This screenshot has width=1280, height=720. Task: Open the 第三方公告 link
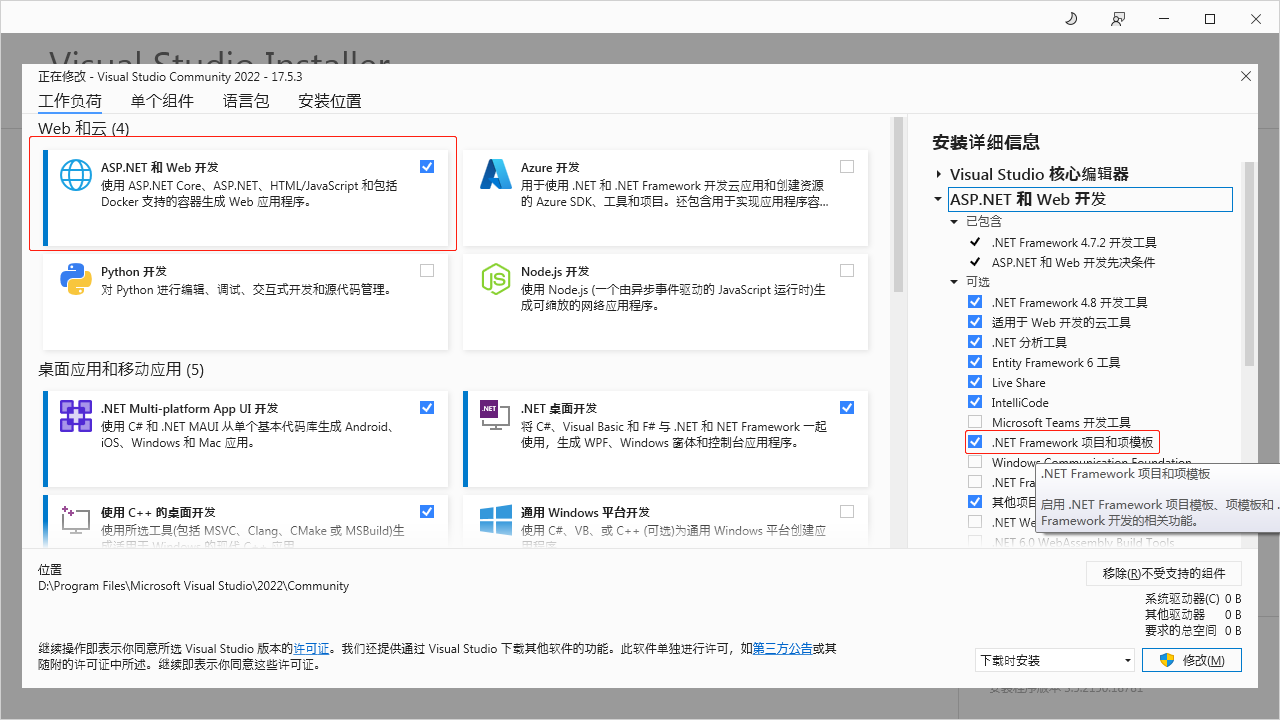pyautogui.click(x=782, y=648)
